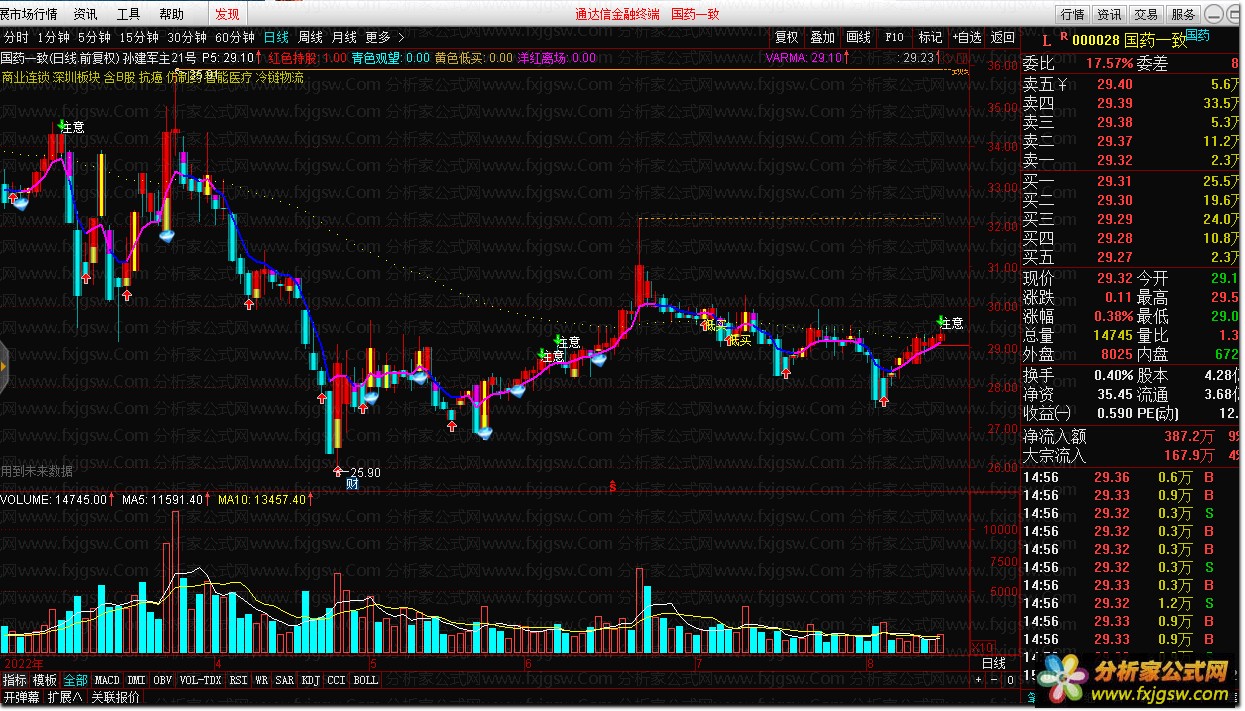Click the 深圳板块 sector tag
This screenshot has height=711, width=1245.
tap(76, 76)
